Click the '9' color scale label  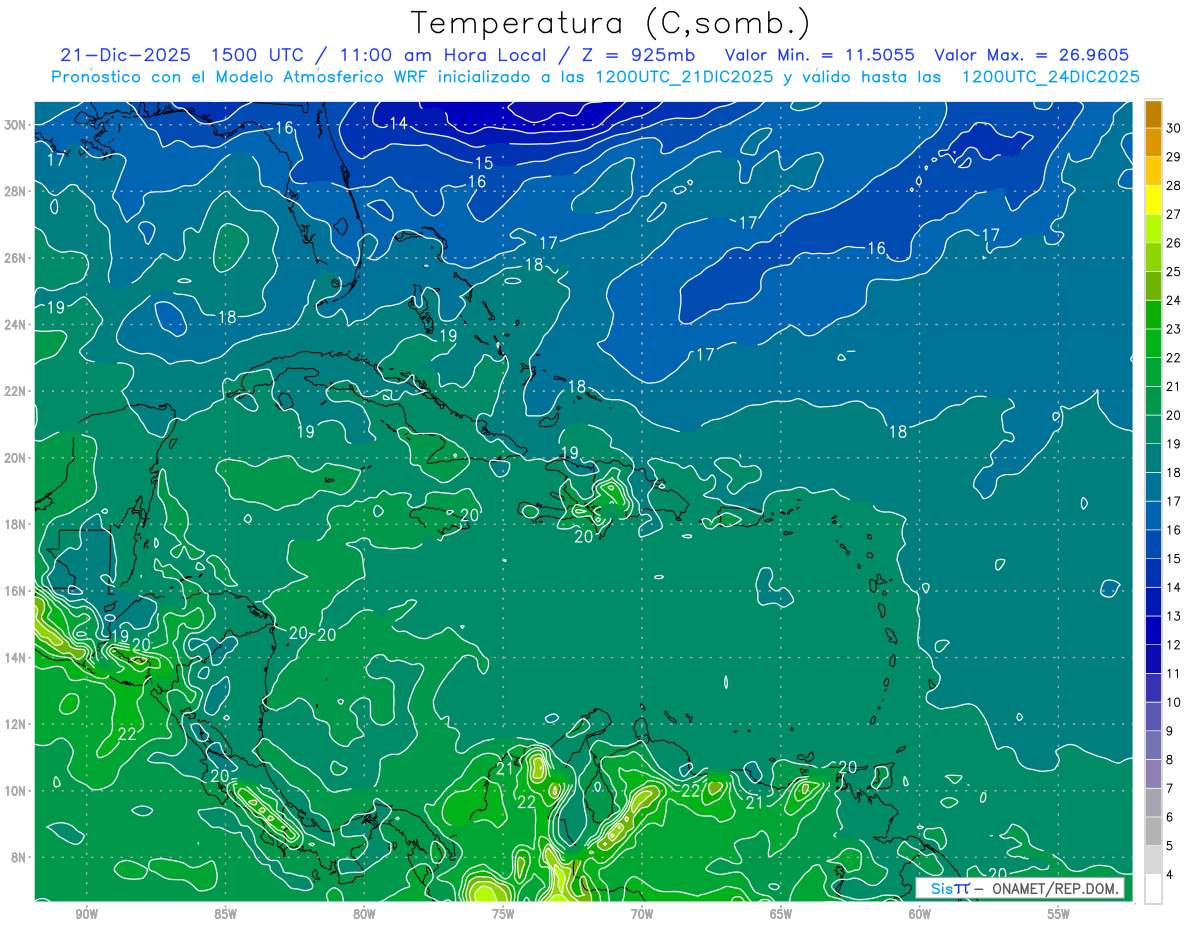[x=1170, y=731]
